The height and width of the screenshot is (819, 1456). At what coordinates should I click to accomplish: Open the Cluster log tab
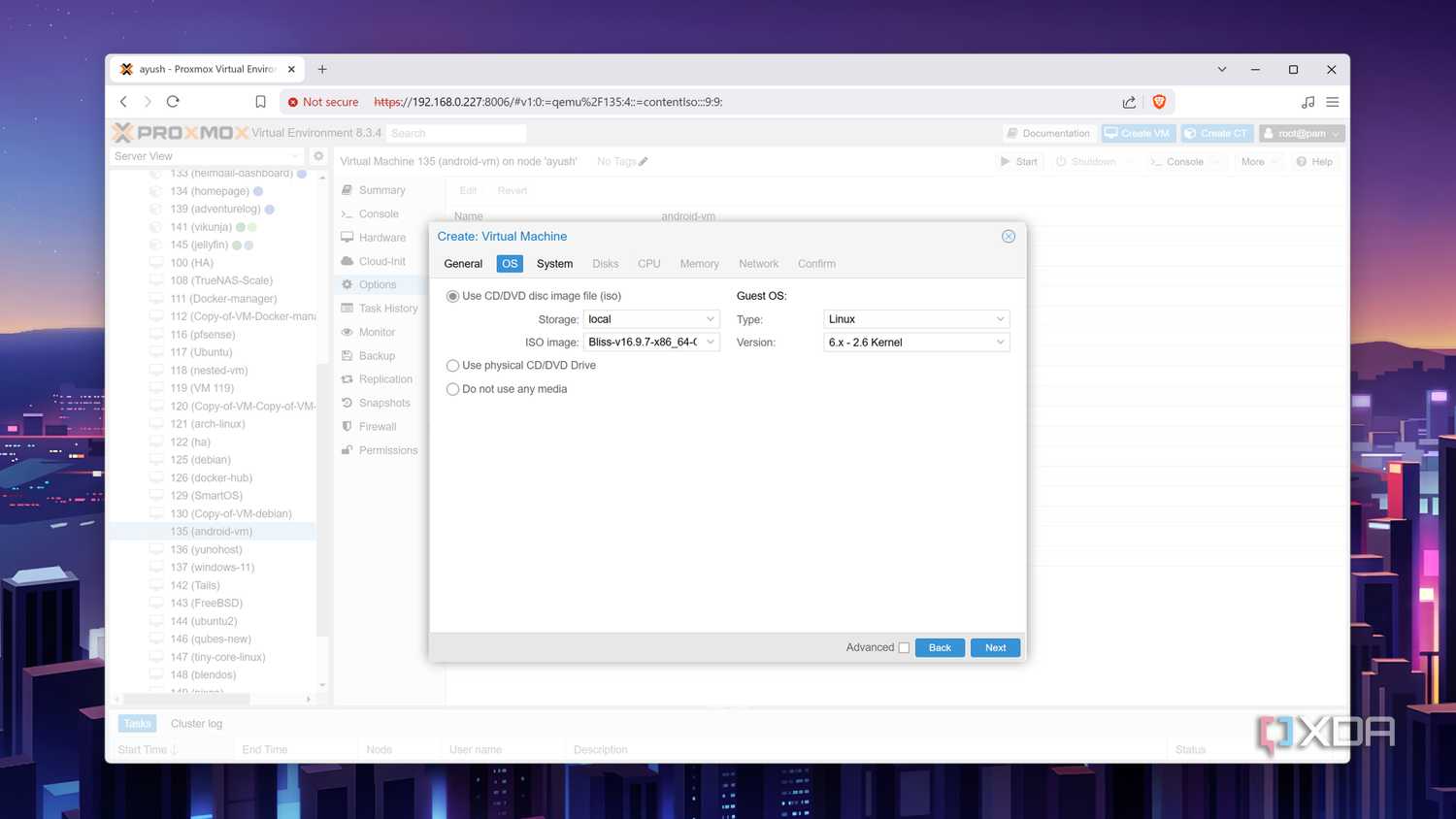(x=196, y=724)
